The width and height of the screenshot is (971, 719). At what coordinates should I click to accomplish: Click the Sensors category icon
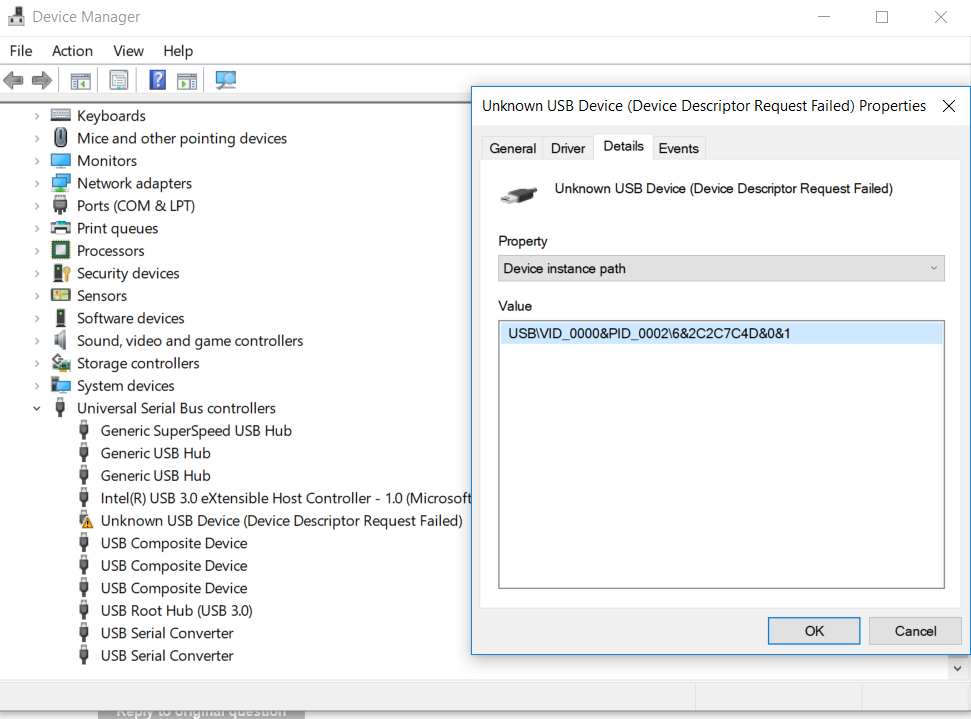tap(61, 295)
